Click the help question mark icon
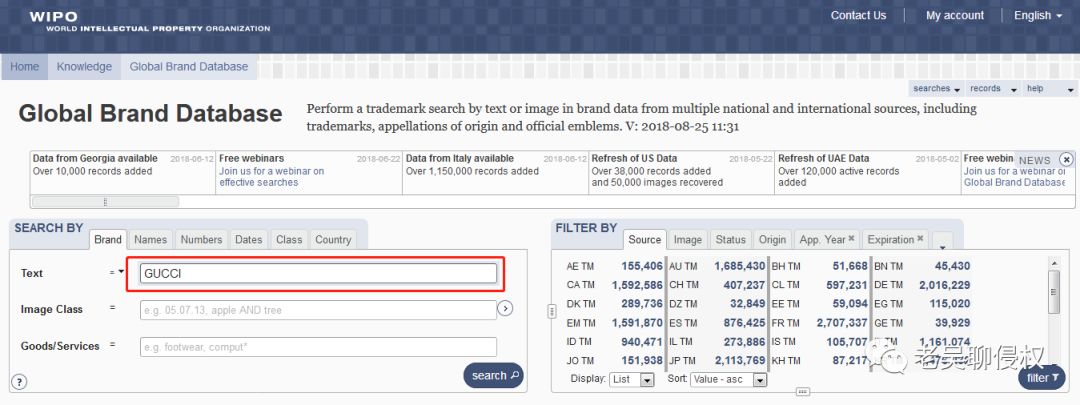Screen dimensions: 1080x405 (19, 382)
